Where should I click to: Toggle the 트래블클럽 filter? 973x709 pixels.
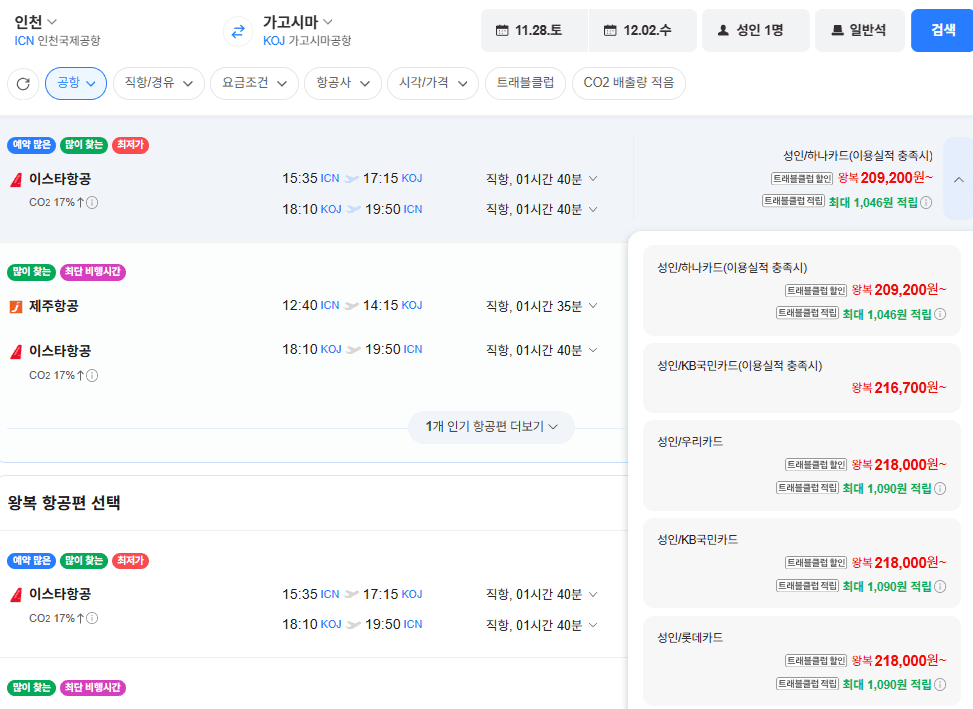coord(525,83)
